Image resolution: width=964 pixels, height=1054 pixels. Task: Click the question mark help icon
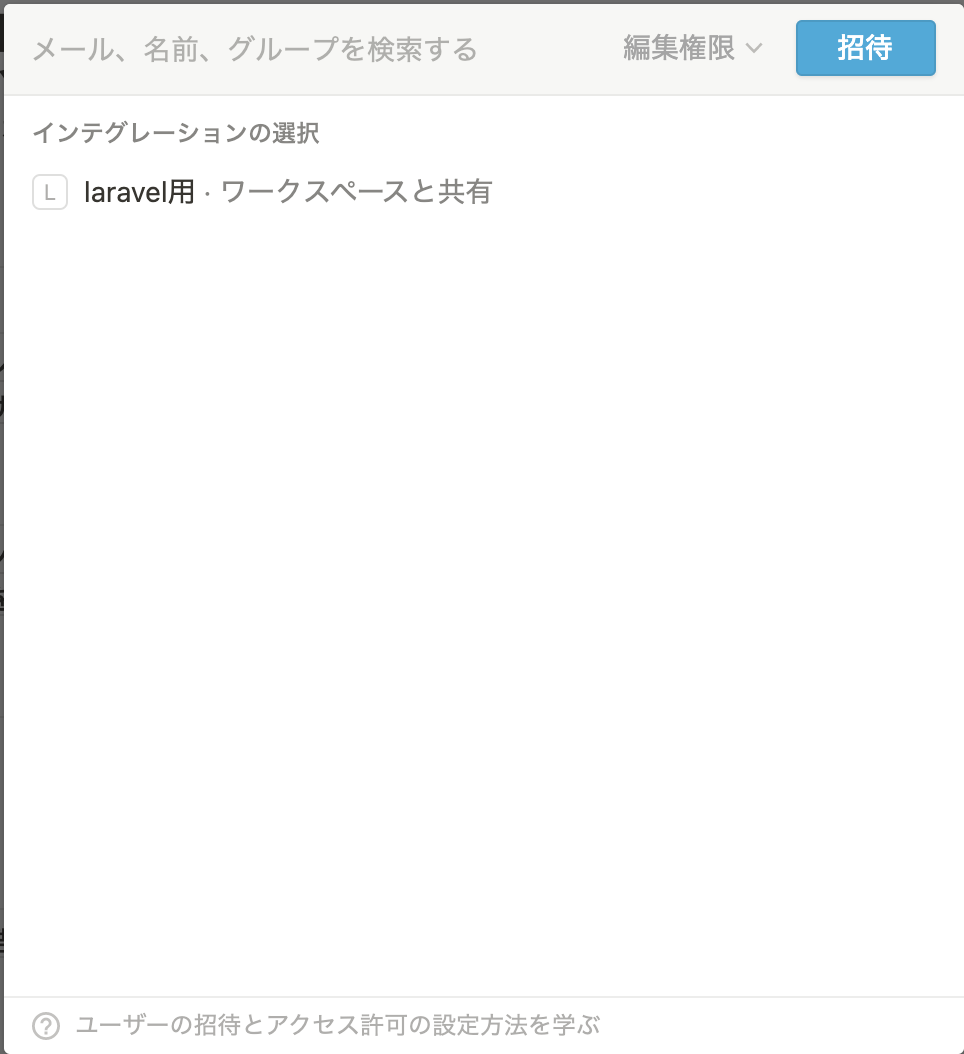(46, 1026)
